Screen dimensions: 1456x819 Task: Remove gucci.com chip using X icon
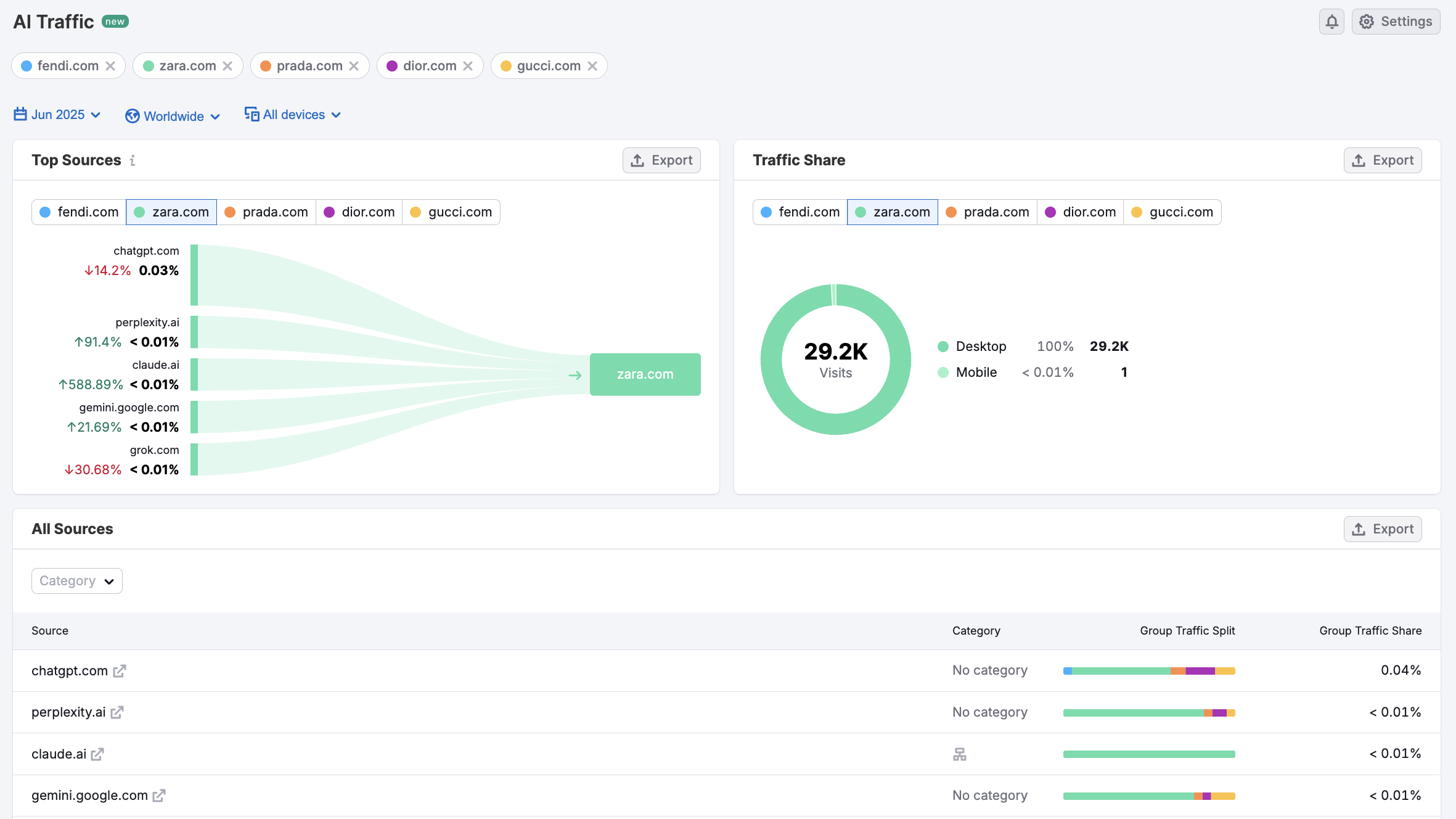592,66
